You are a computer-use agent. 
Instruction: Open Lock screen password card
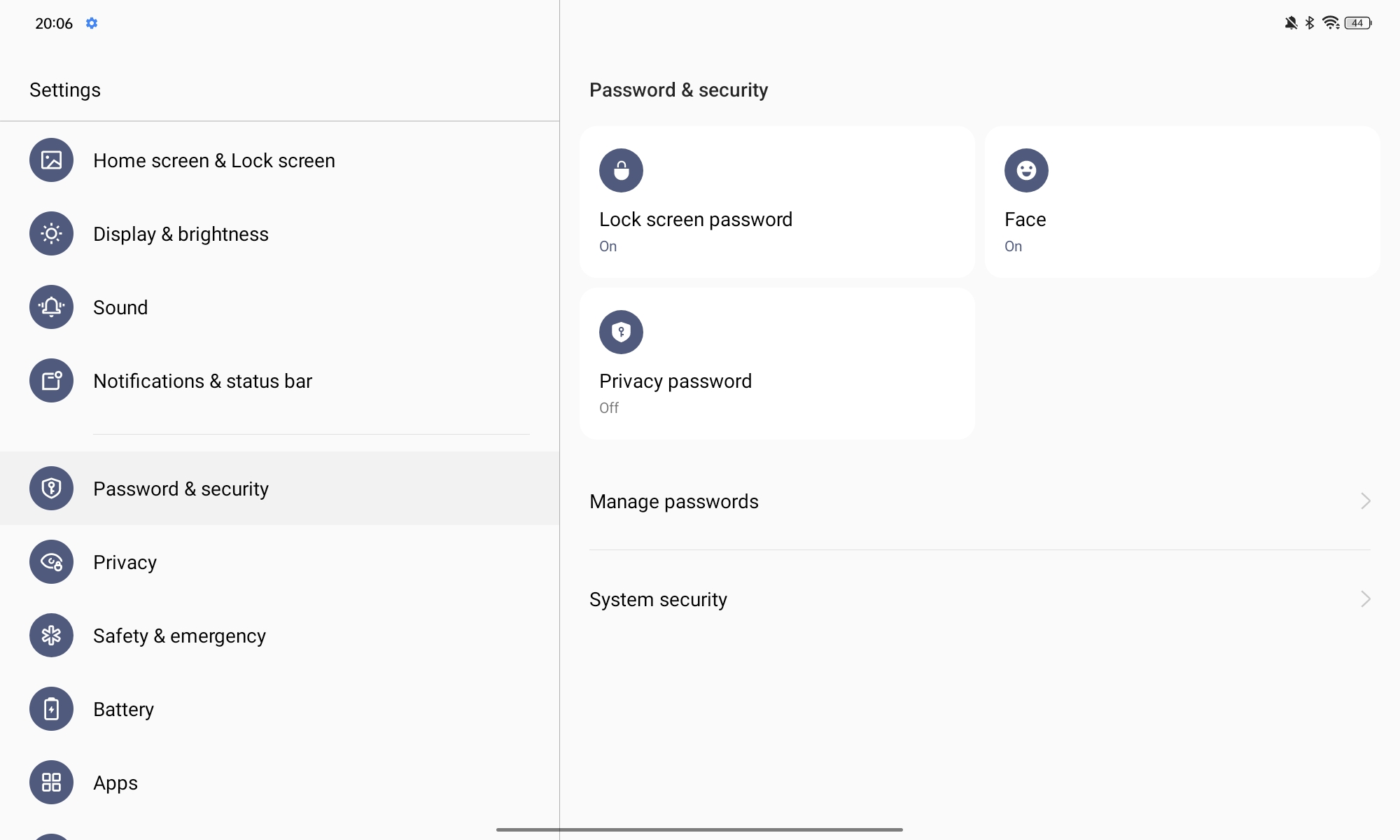tap(777, 202)
